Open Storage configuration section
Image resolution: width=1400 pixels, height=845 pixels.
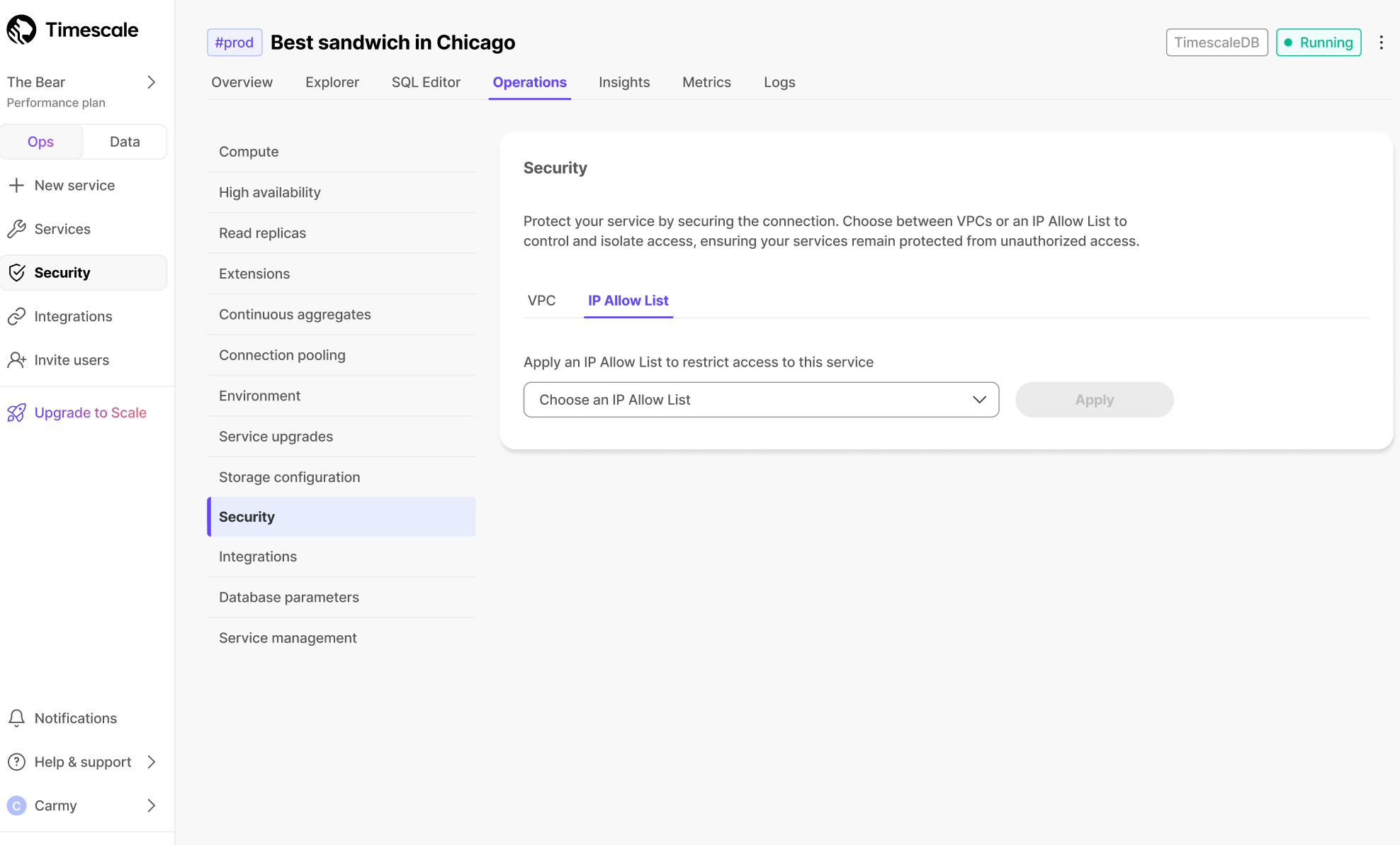pyautogui.click(x=341, y=477)
